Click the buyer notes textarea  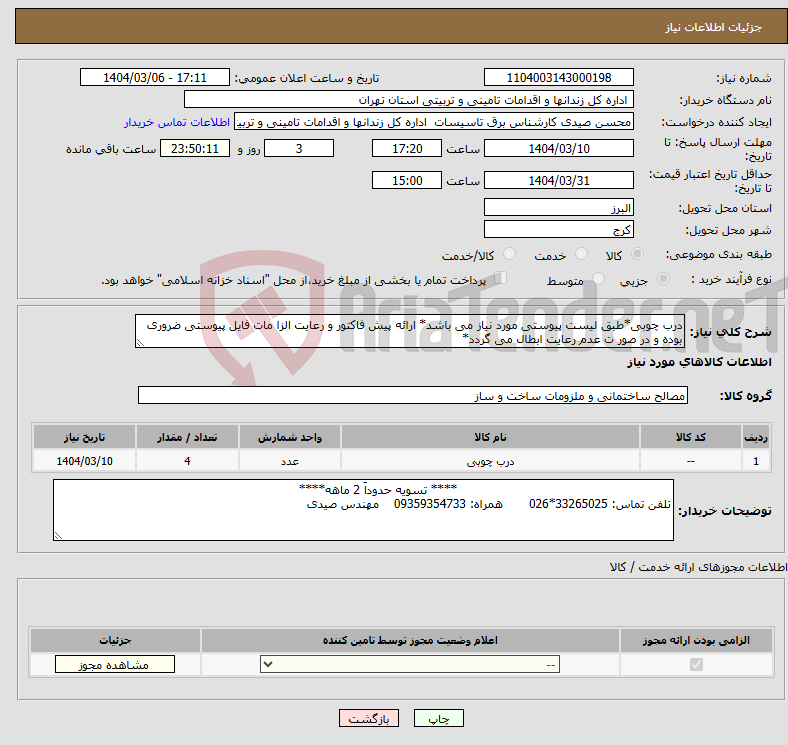coord(363,510)
